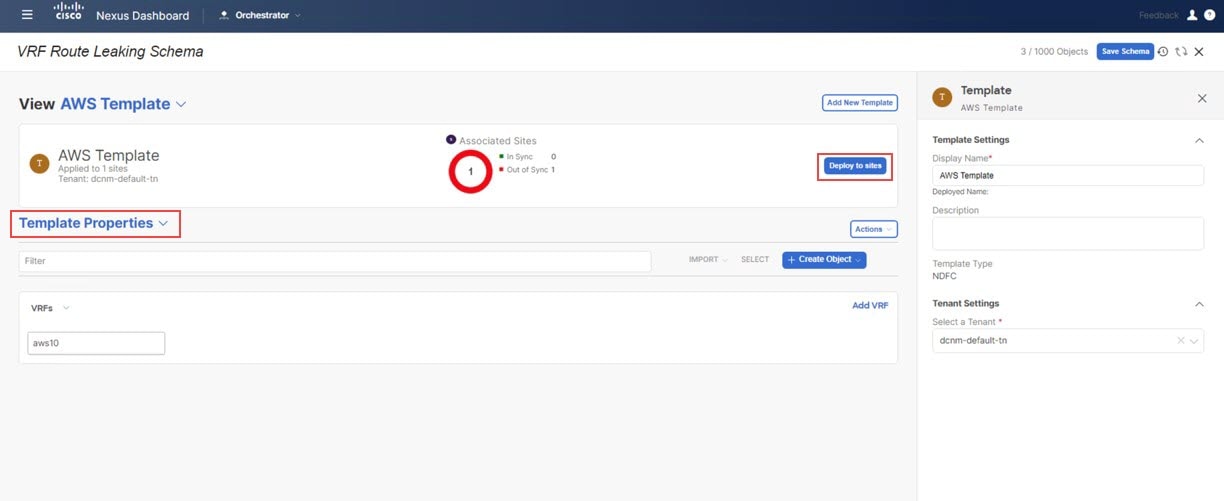Click the 'Out of Sync 1' legend entry
The width and height of the screenshot is (1224, 501).
pos(527,169)
